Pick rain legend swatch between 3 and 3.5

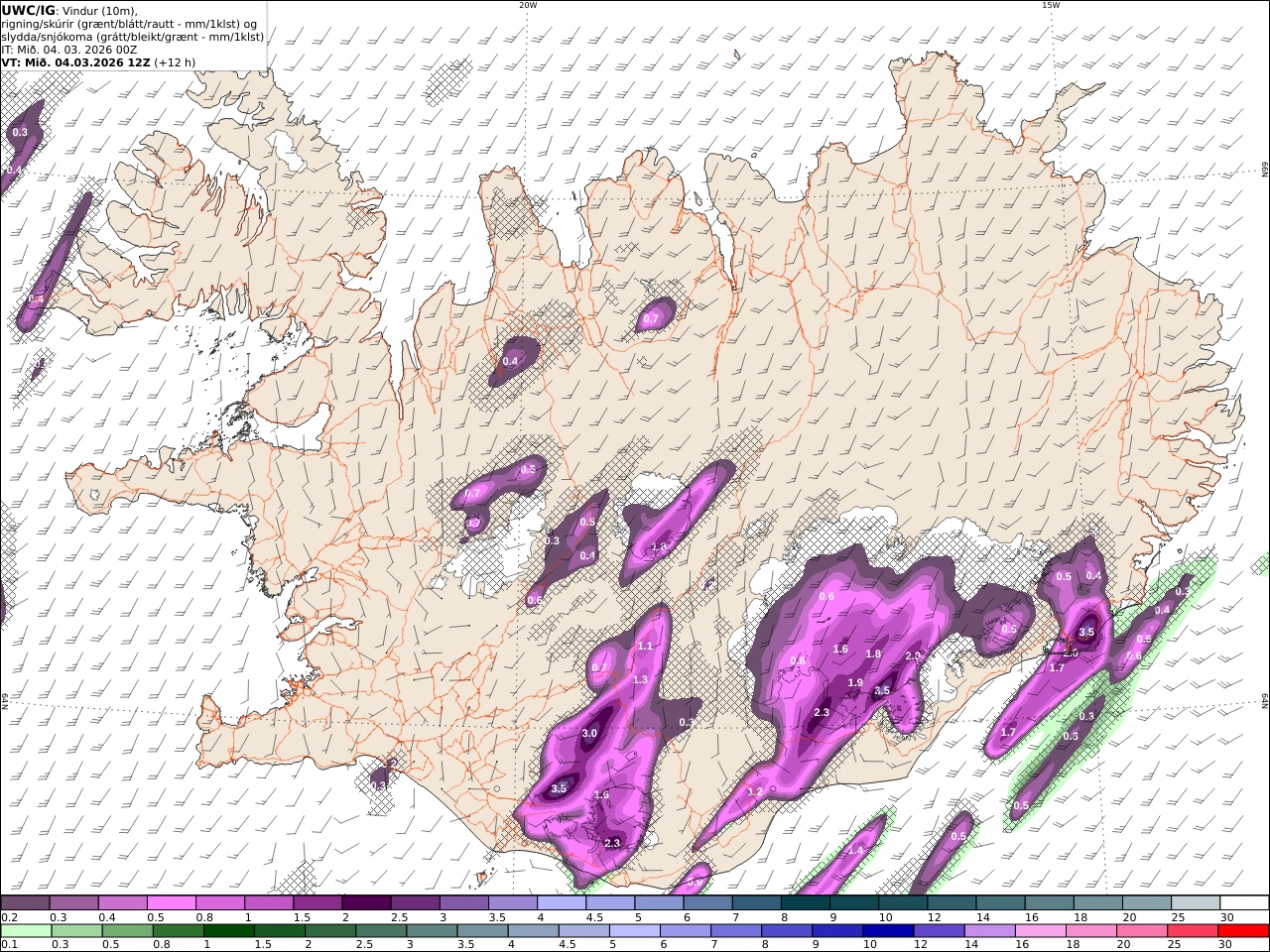tap(432, 931)
